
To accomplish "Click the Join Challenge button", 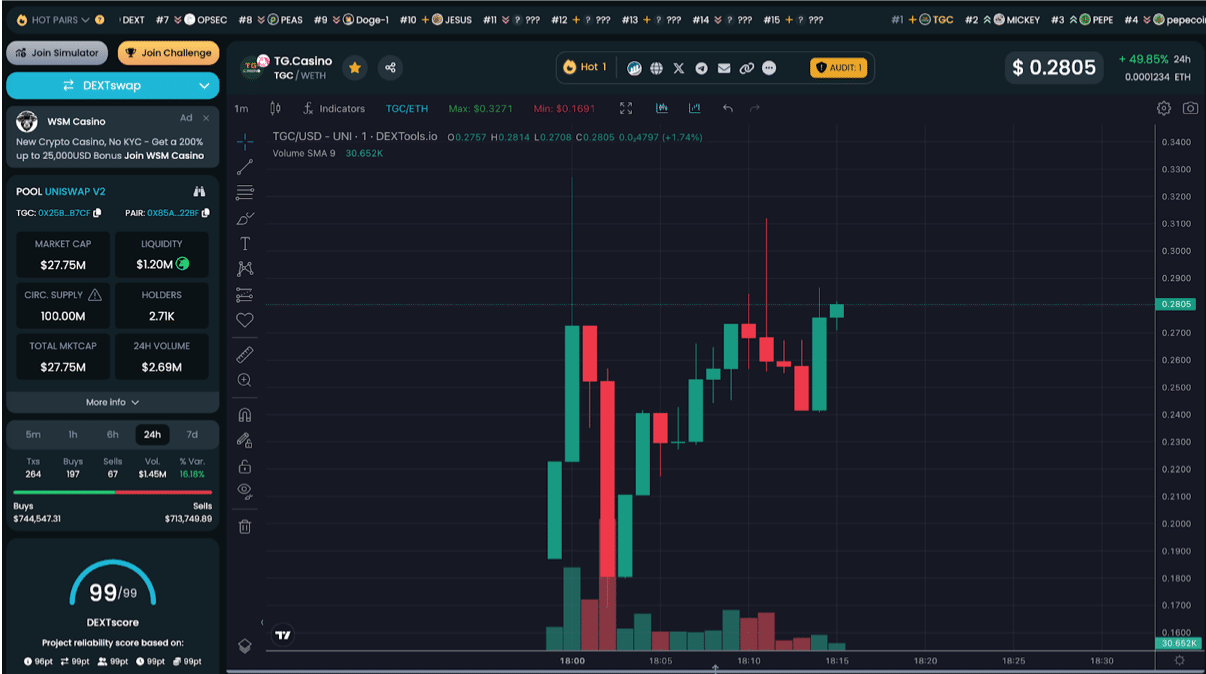I will point(169,52).
